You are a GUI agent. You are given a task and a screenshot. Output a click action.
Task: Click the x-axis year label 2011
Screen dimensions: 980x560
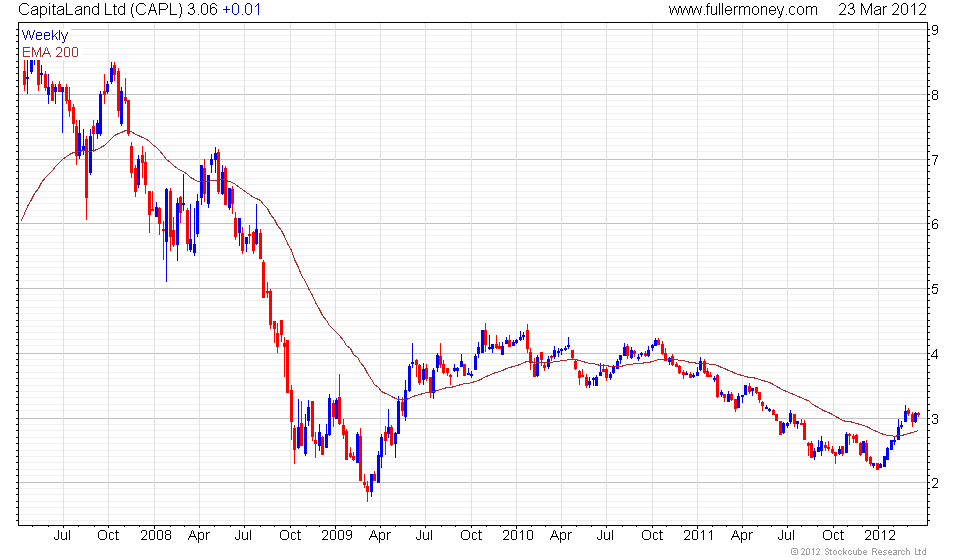[x=699, y=536]
